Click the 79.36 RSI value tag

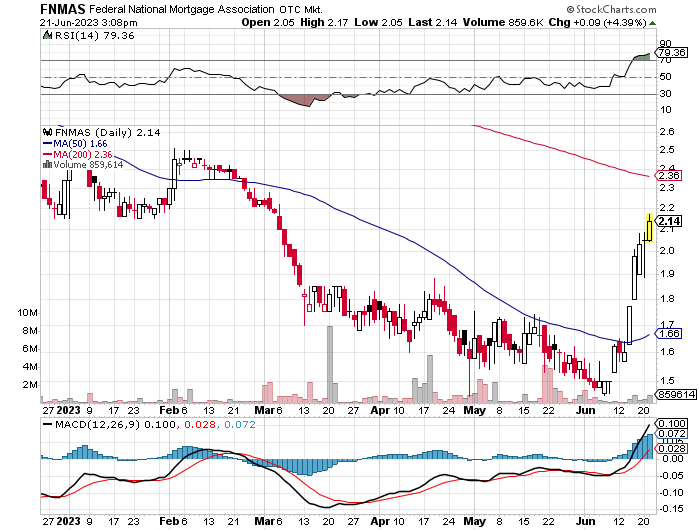(671, 53)
